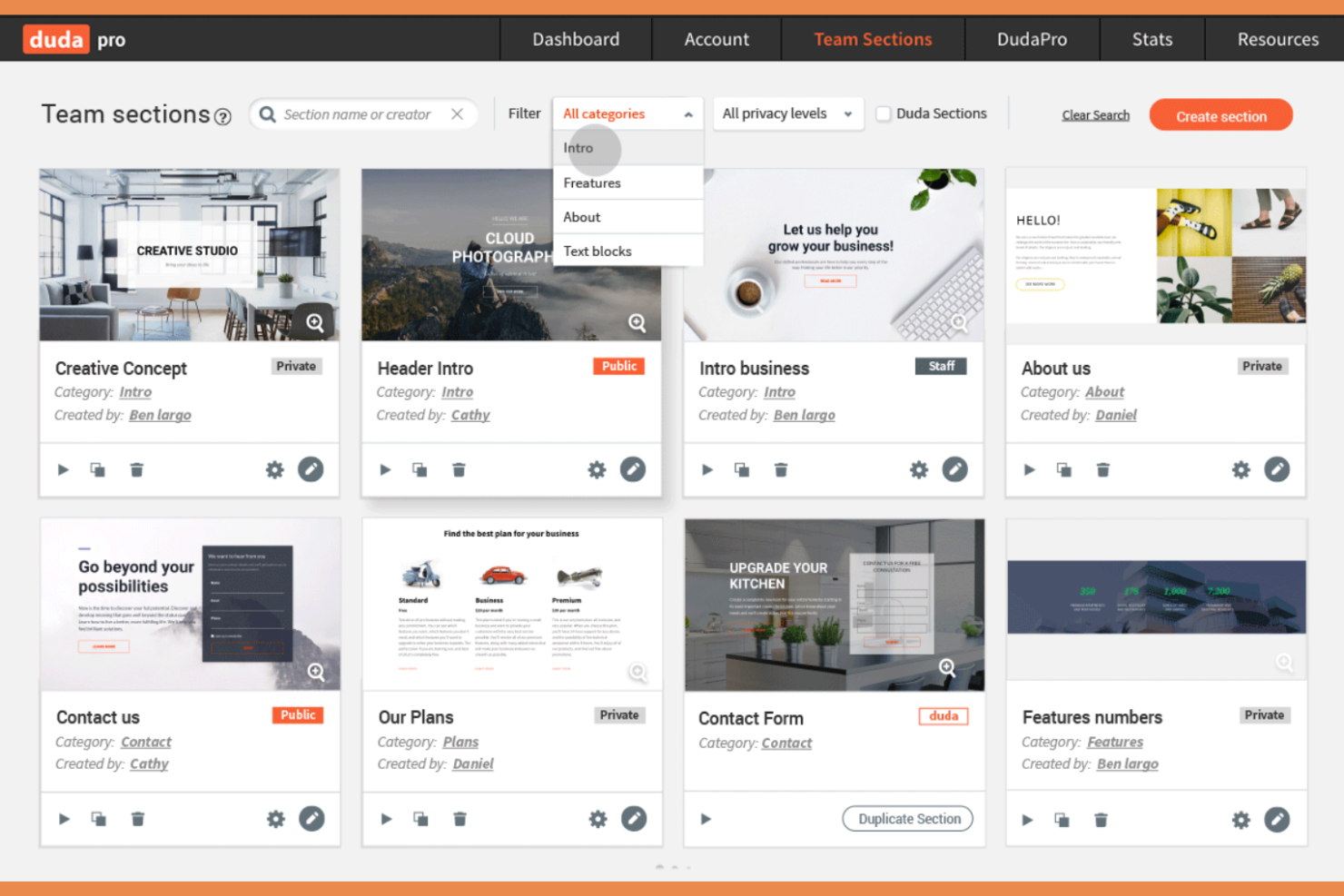Open Team sections help question mark

tap(222, 117)
